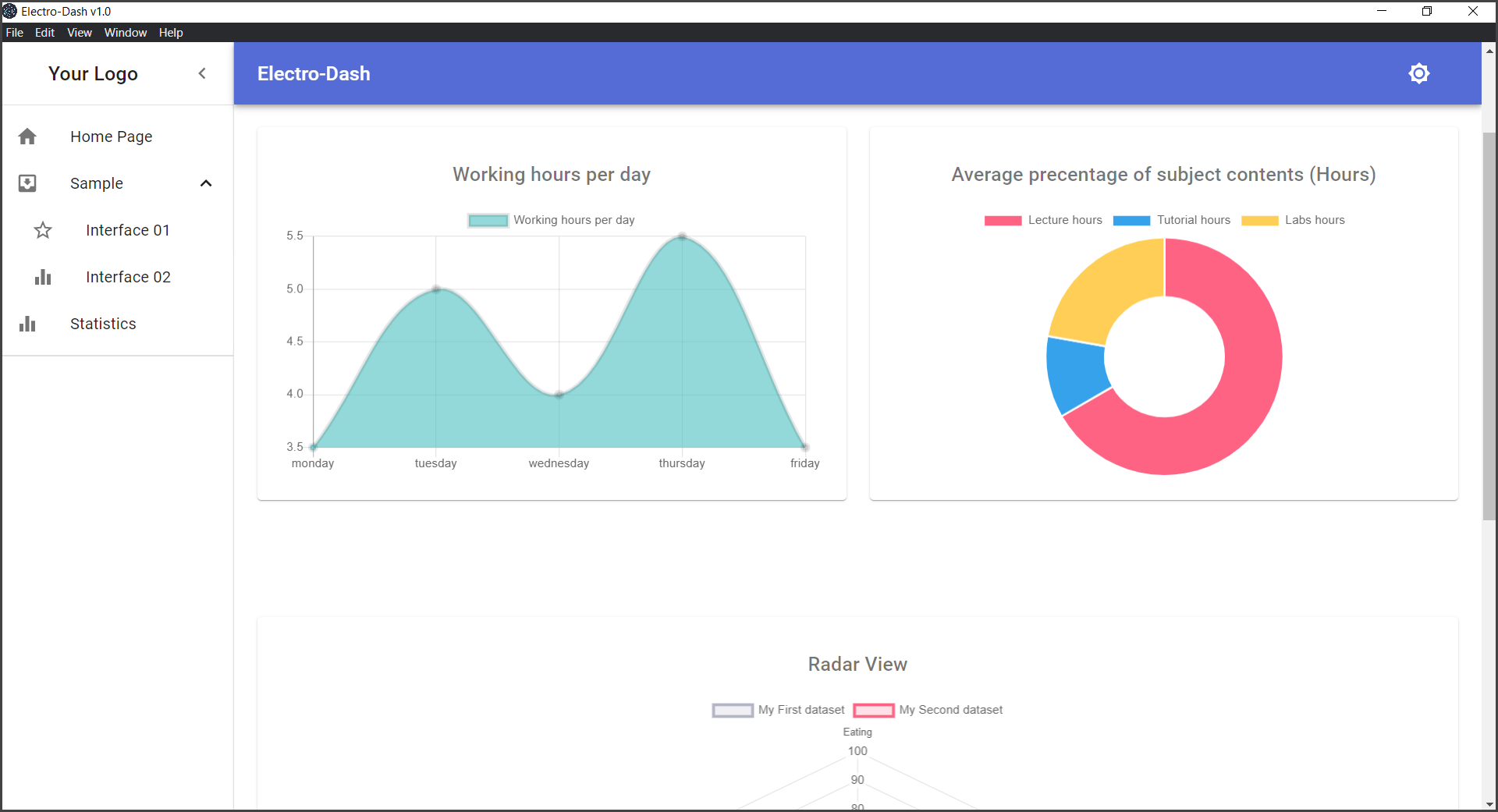Click the wednesday data point on the line chart

point(559,395)
